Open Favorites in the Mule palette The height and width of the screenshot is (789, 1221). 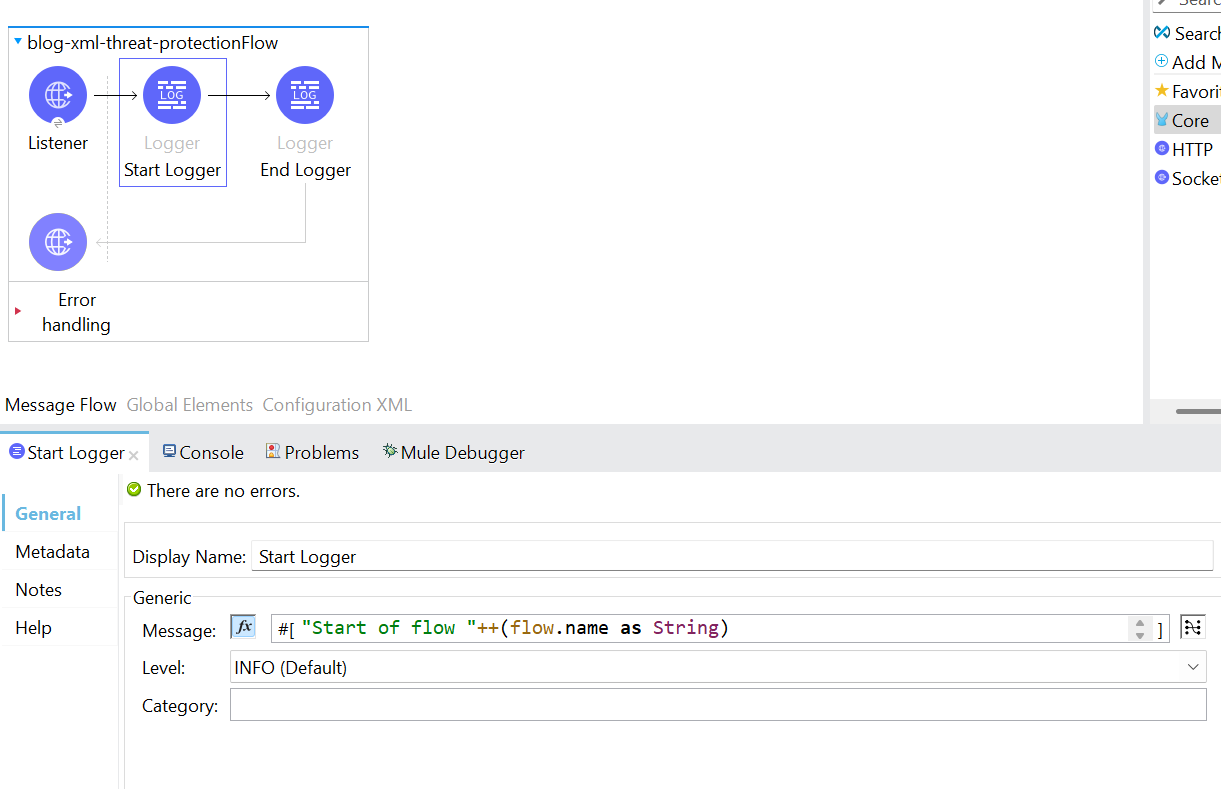[1191, 91]
